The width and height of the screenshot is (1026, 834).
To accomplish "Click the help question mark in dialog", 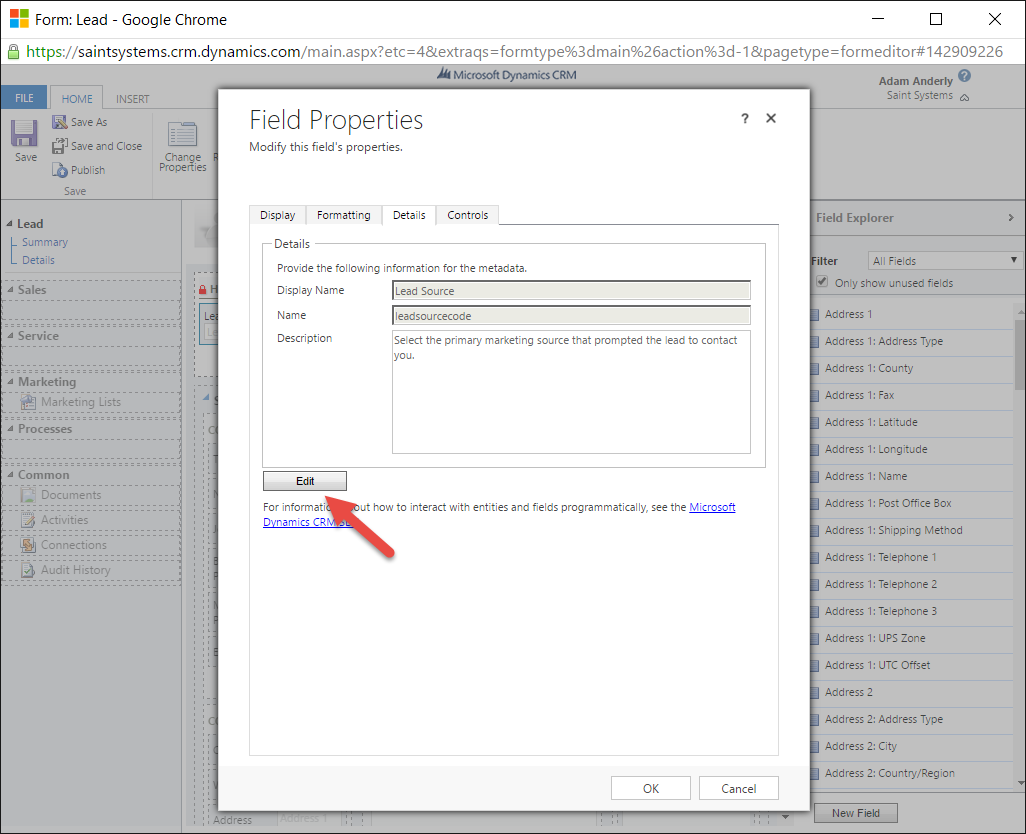I will (744, 118).
